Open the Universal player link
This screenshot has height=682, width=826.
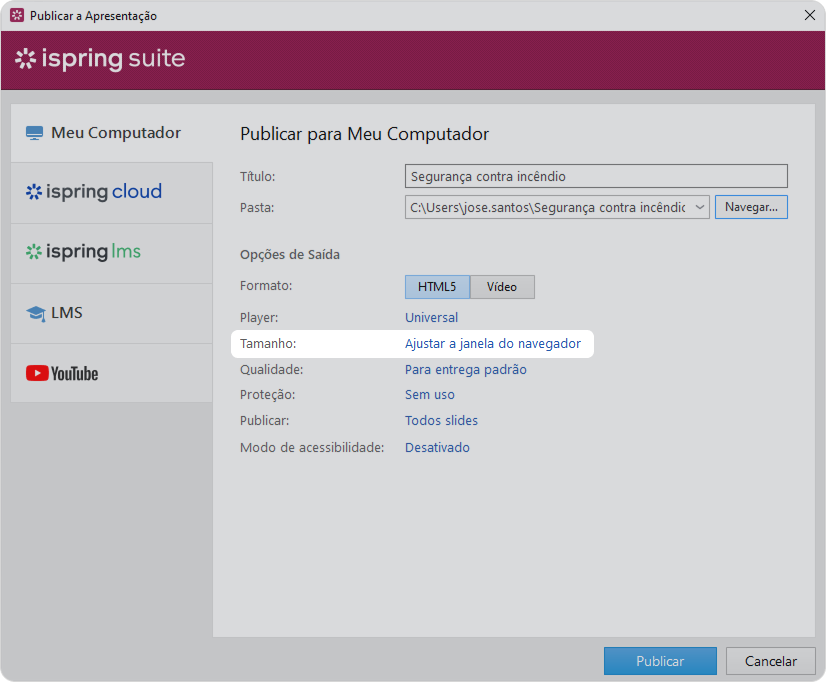(x=431, y=318)
